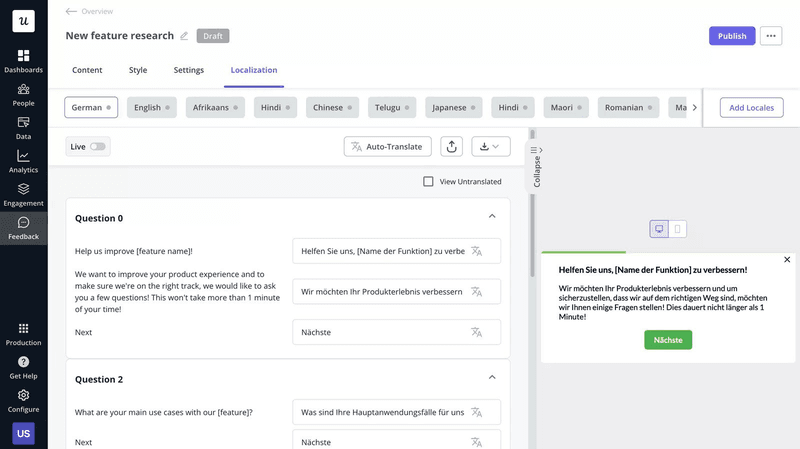Go to People in the sidebar
This screenshot has width=800, height=449.
(23, 95)
